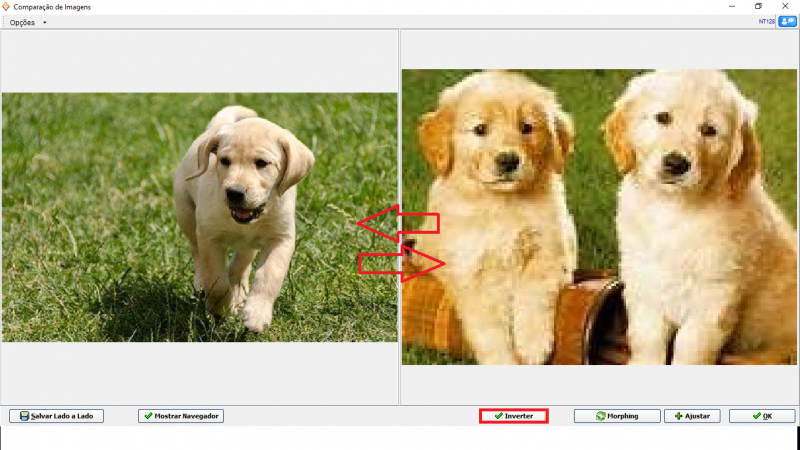
Task: Start the Morphing button
Action: click(617, 416)
